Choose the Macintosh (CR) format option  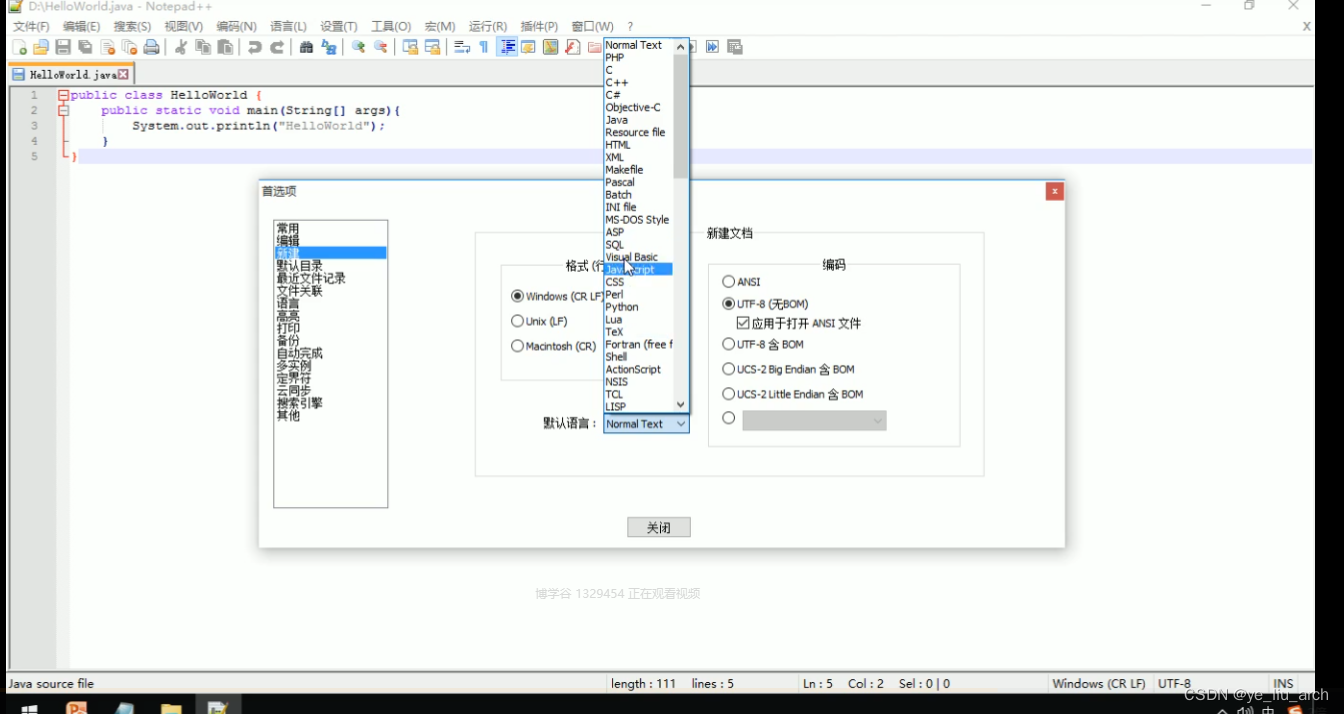(517, 346)
